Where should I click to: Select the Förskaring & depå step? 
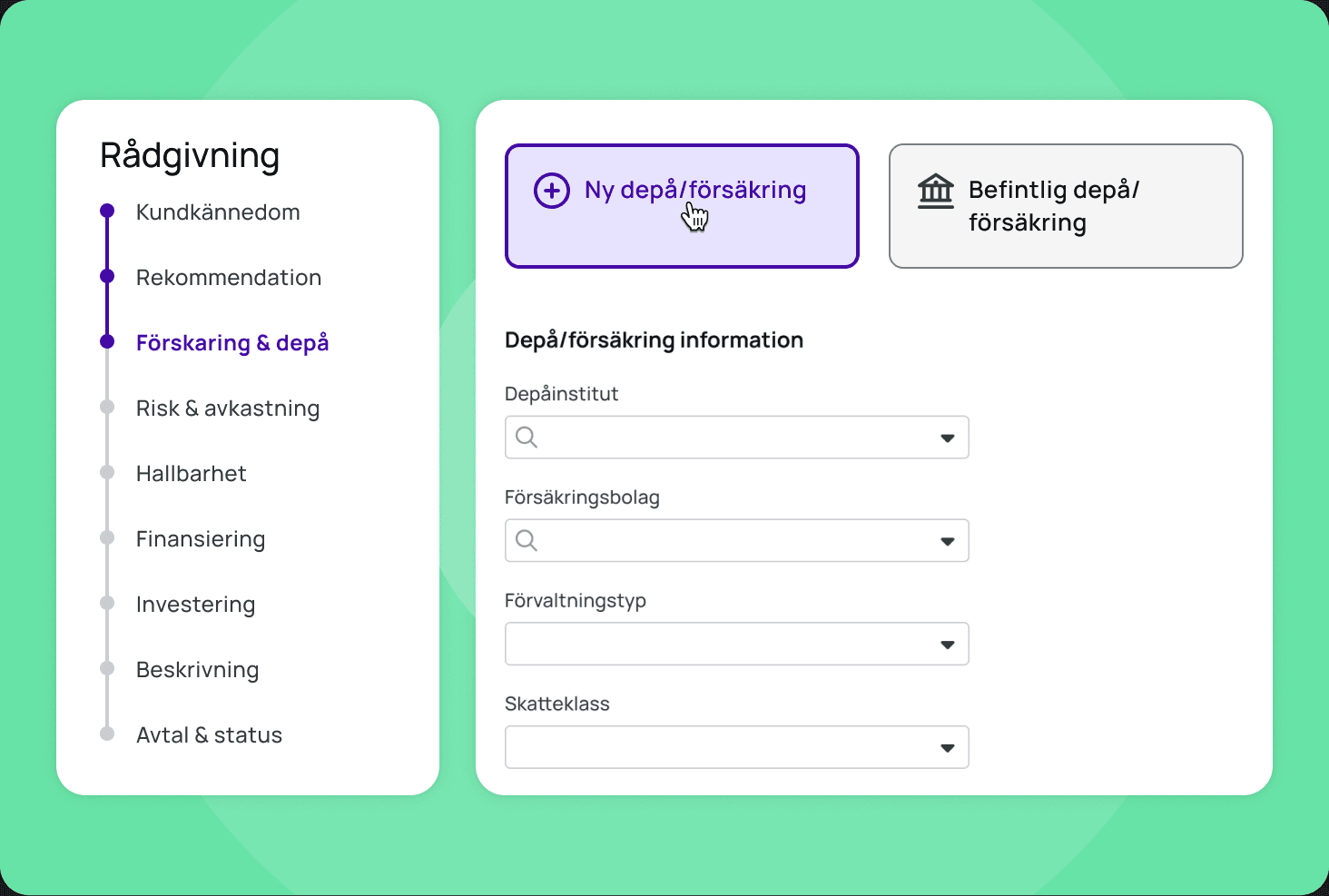tap(232, 343)
